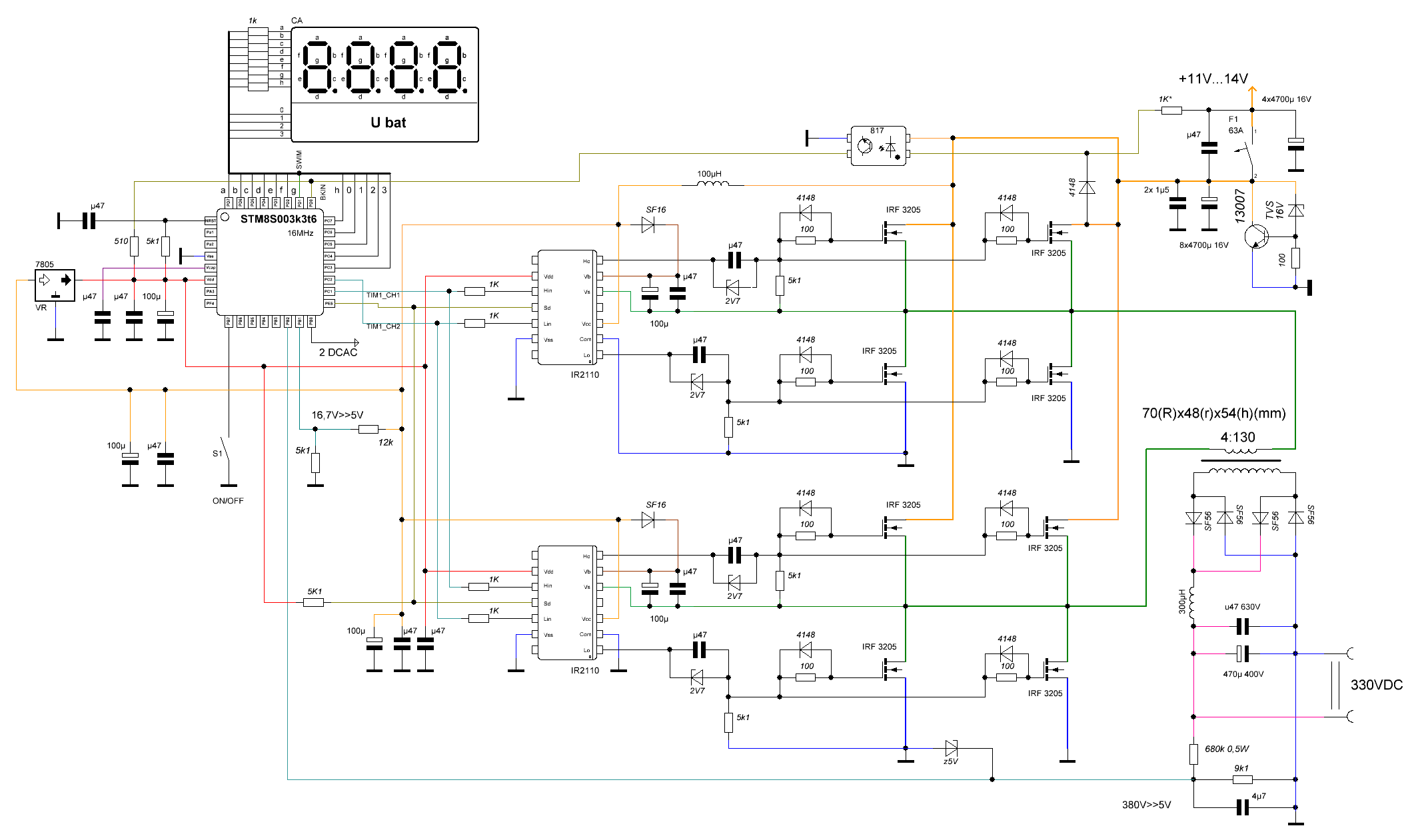1418x840 pixels.
Task: Select the 680k 0,5W resistor
Action: (1193, 753)
